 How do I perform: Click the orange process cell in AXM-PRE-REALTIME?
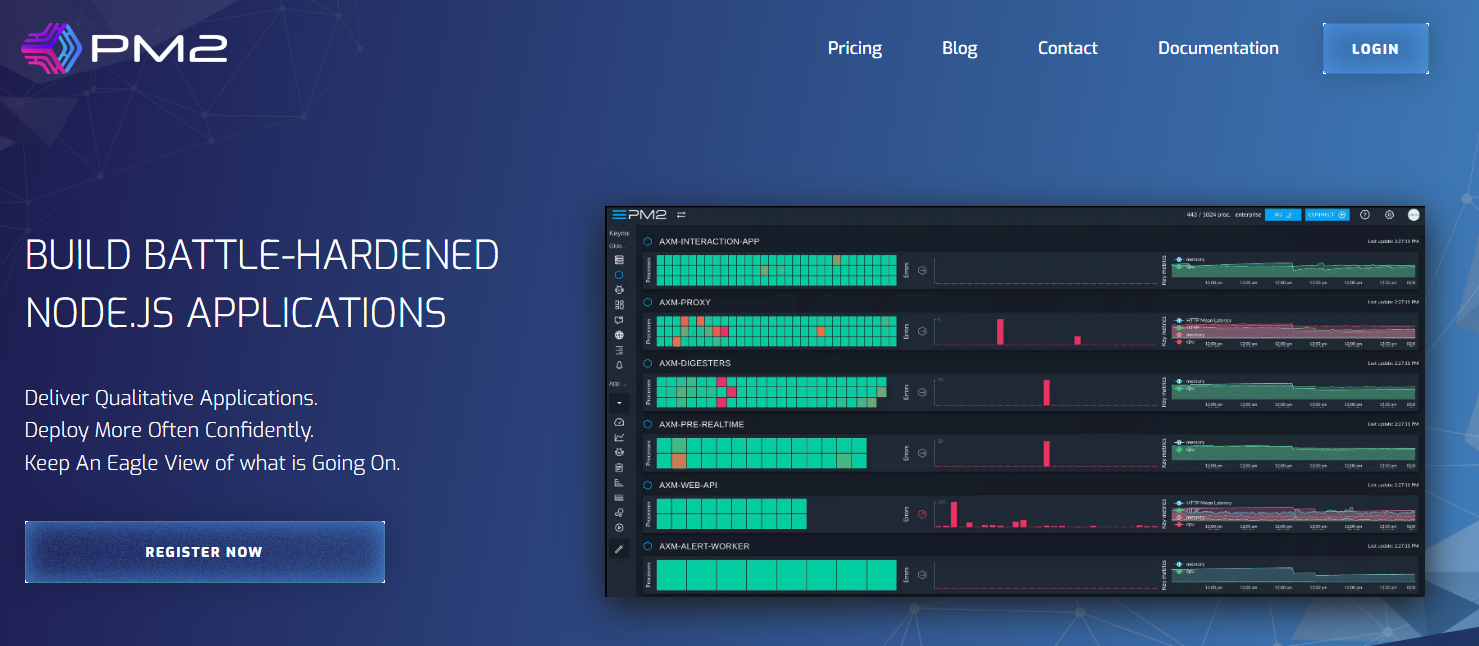[x=679, y=461]
